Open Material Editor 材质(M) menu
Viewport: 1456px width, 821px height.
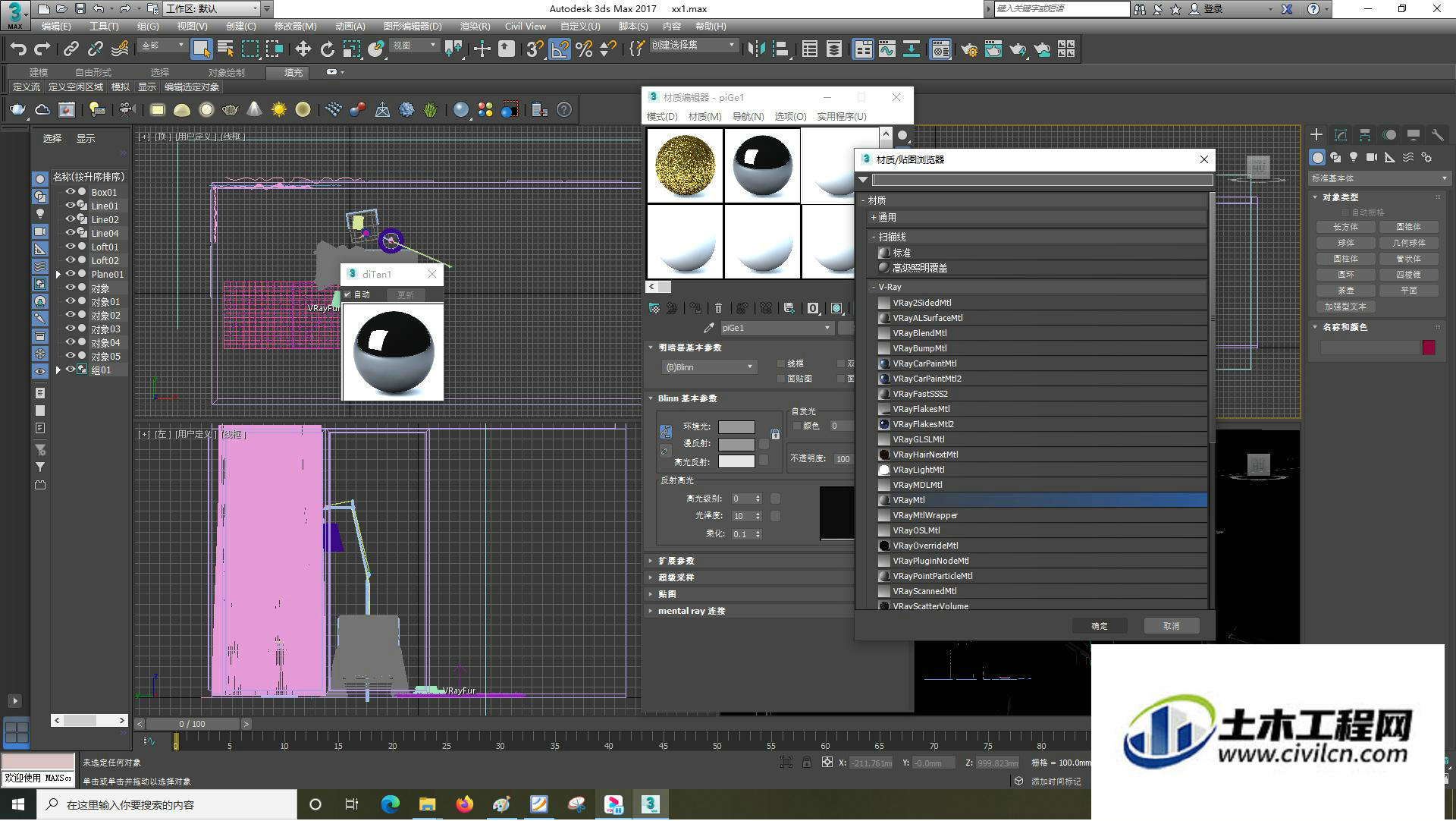(x=704, y=116)
